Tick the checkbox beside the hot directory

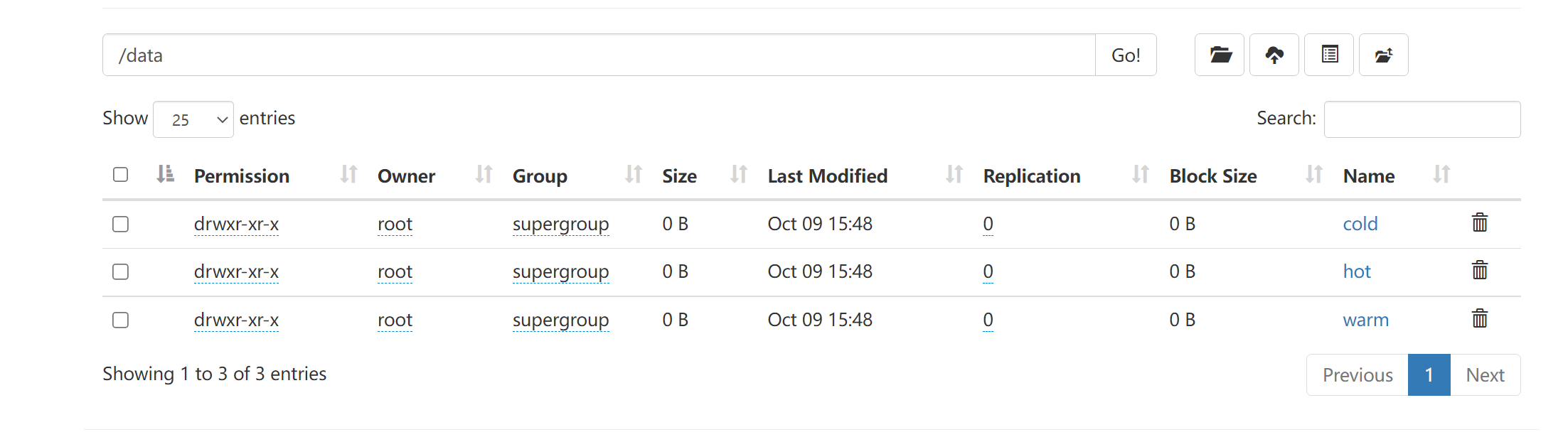[121, 272]
